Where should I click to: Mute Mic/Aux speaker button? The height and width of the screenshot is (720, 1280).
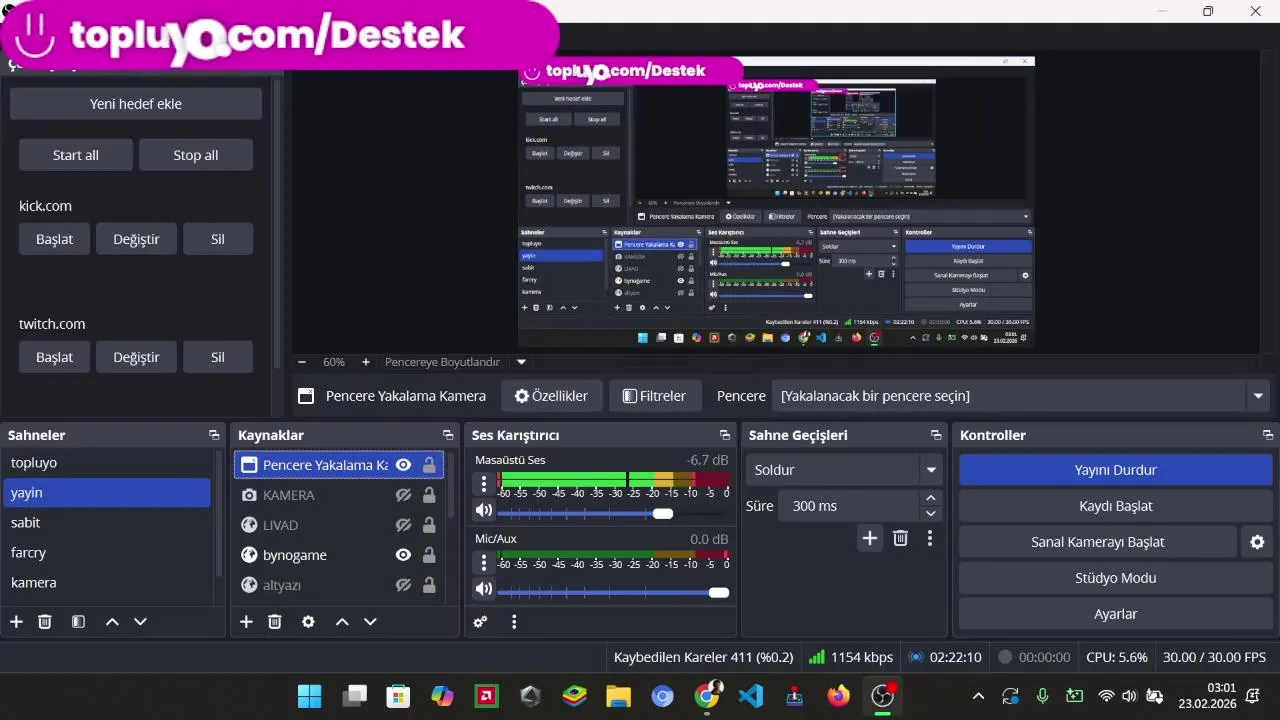point(484,590)
